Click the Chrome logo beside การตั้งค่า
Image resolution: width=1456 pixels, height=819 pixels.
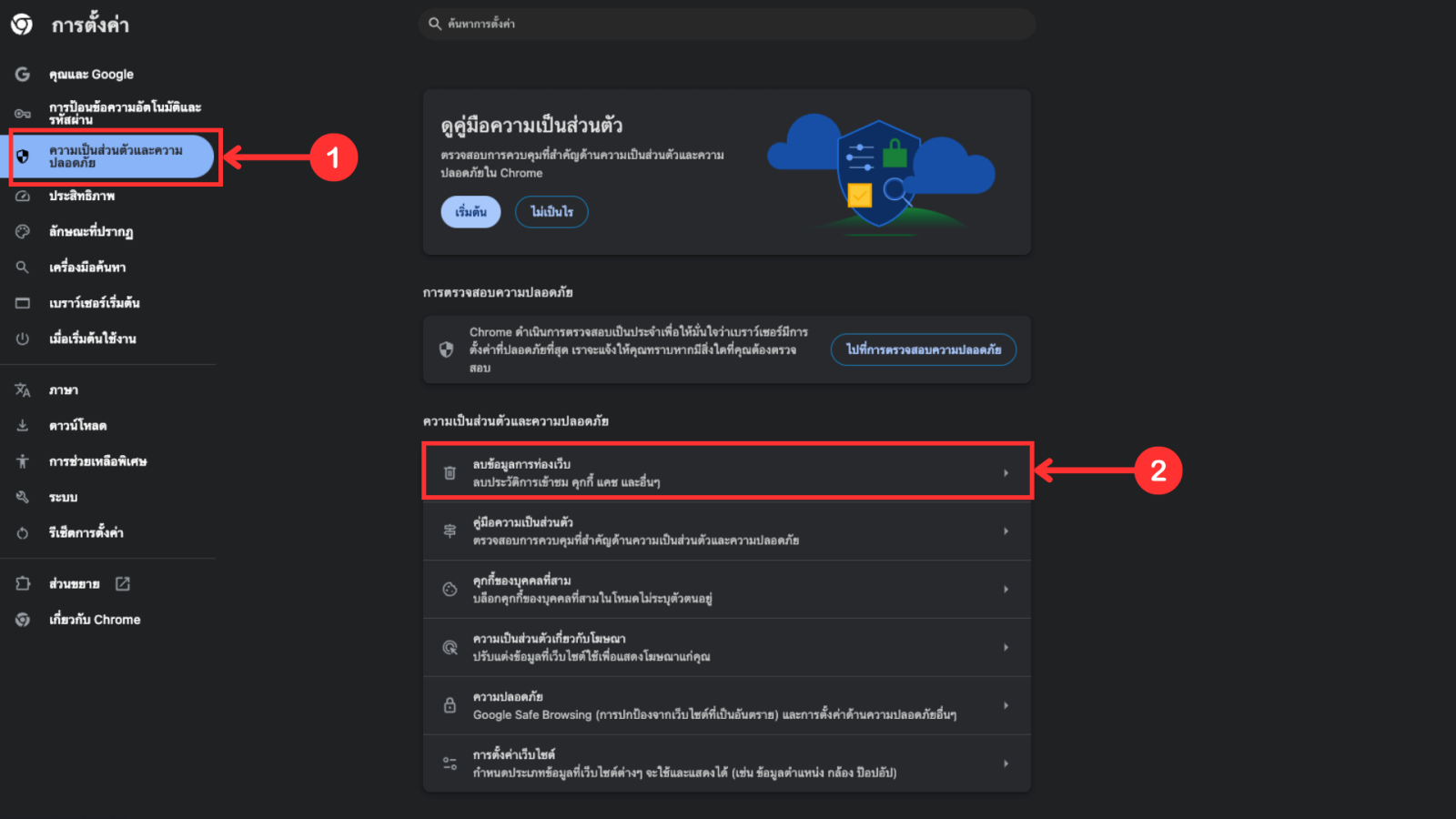coord(22,25)
